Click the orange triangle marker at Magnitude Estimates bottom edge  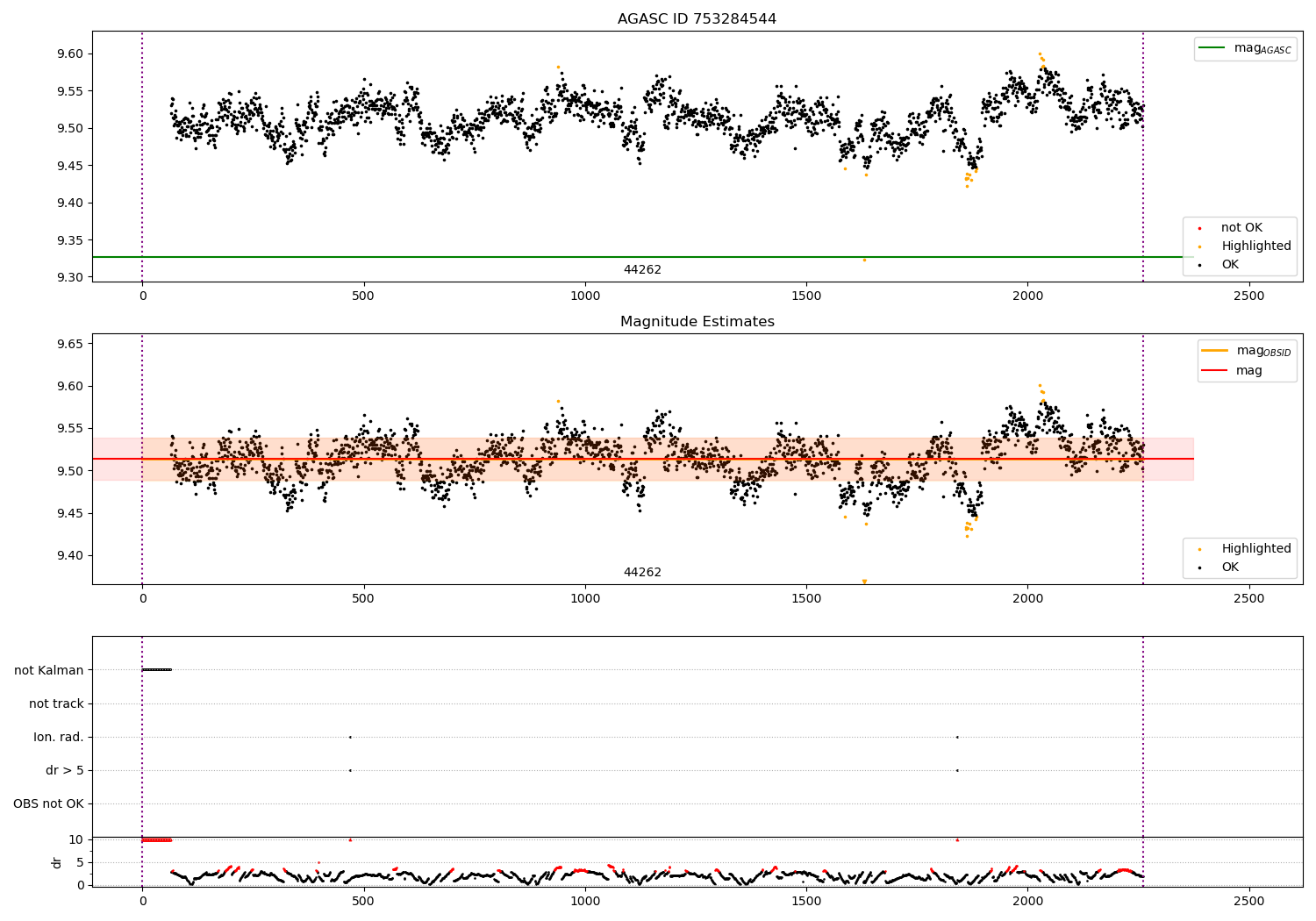pos(864,582)
